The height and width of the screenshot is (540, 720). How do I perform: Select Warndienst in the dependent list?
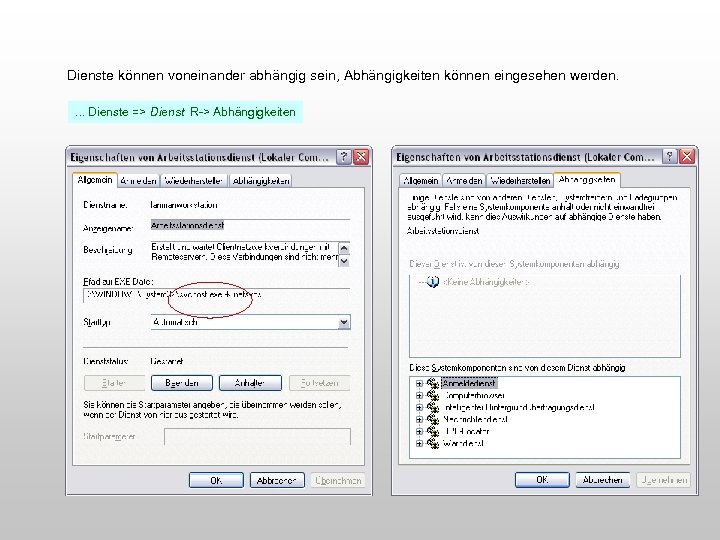coord(463,443)
